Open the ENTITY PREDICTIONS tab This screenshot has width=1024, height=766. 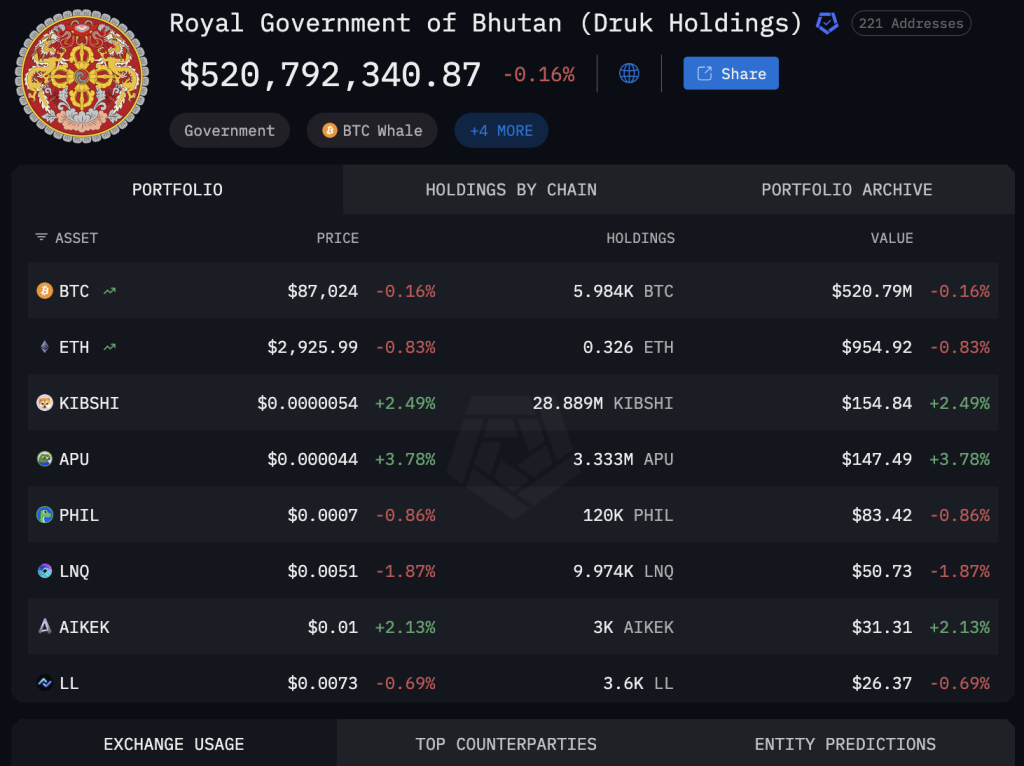(x=845, y=744)
